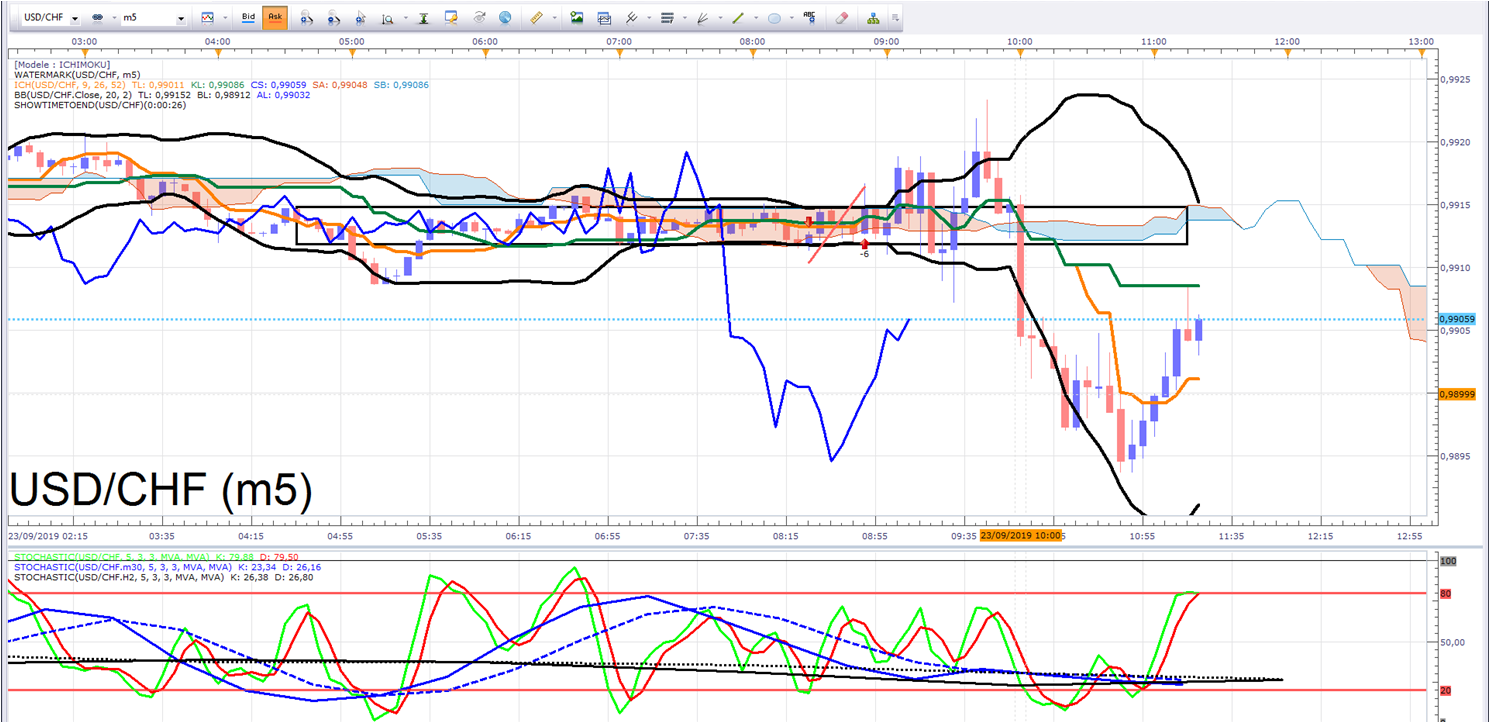Click the ICH(USD/CHF, 9, 26, 52) indicator label
The image size is (1490, 723).
[x=70, y=85]
